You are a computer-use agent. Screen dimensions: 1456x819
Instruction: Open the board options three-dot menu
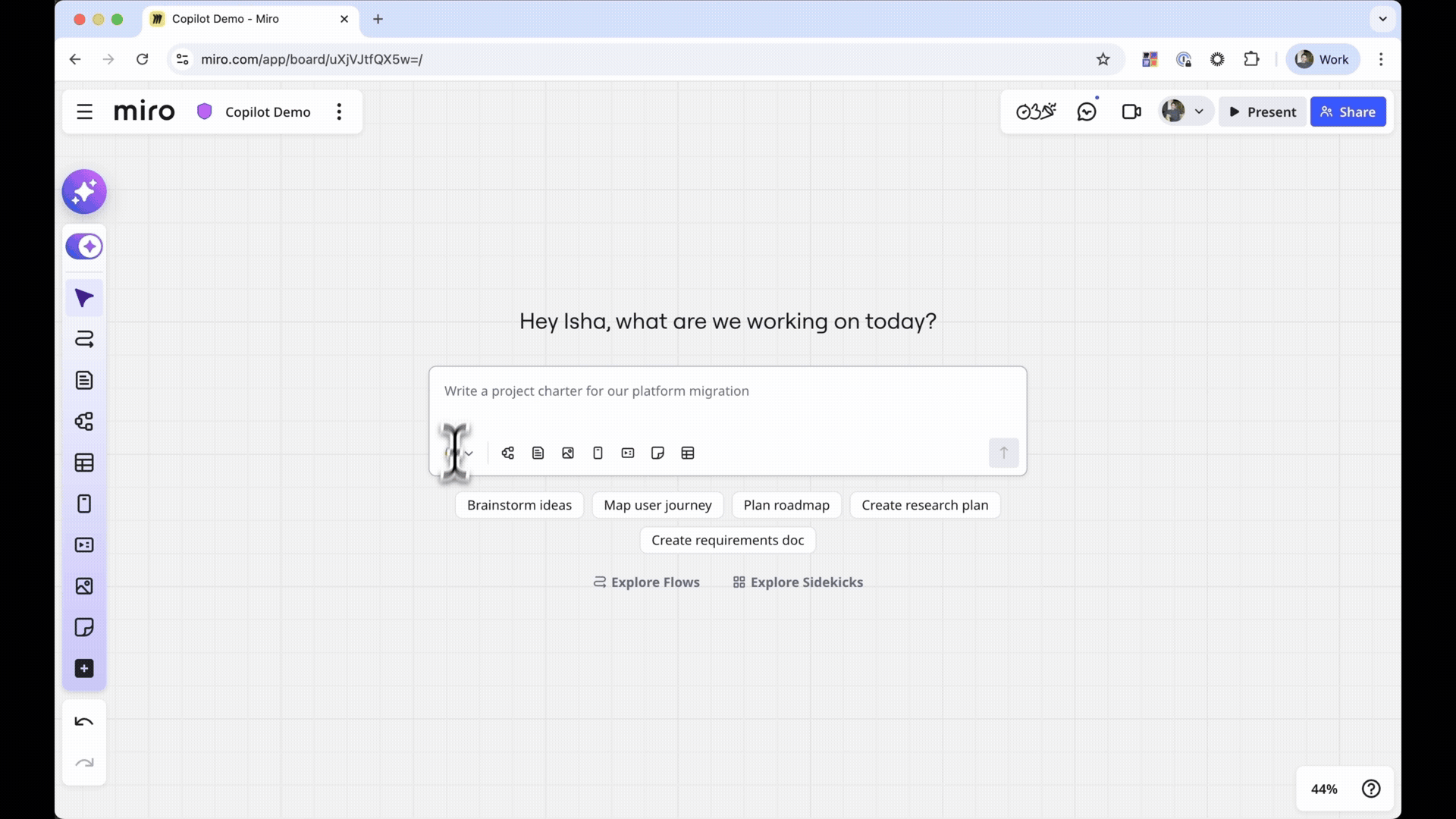click(339, 111)
